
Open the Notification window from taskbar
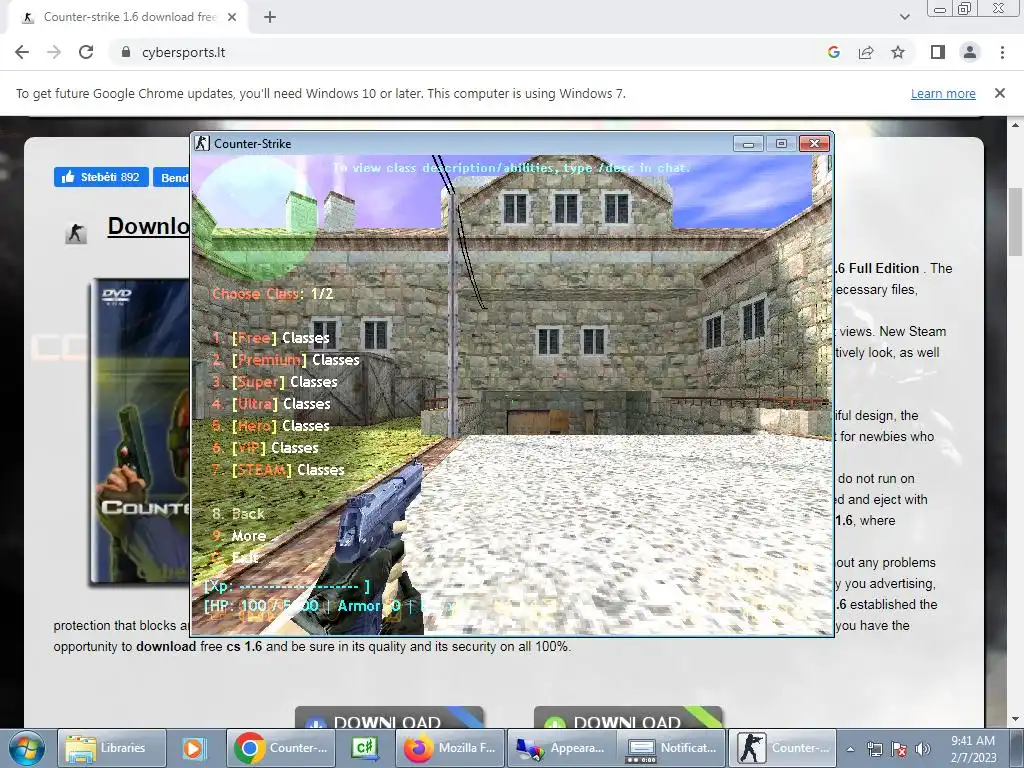(x=671, y=748)
